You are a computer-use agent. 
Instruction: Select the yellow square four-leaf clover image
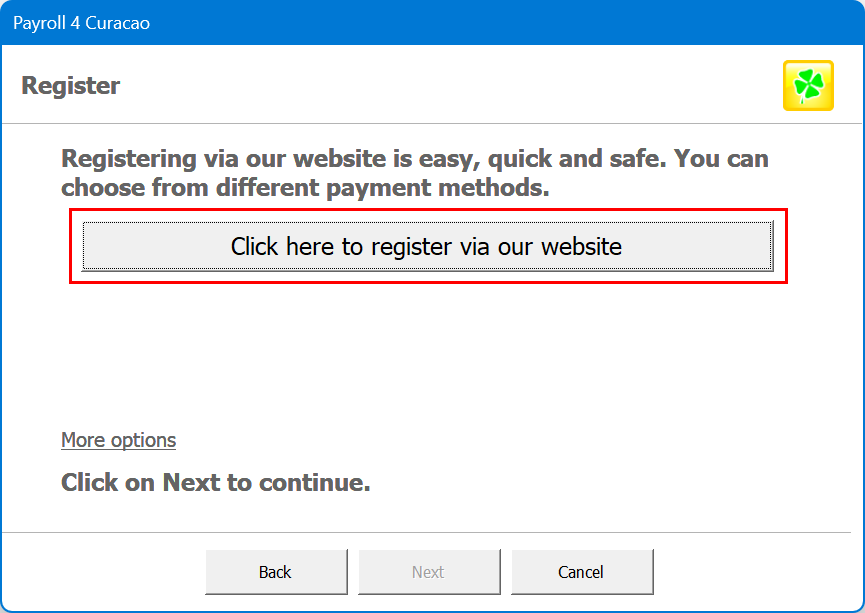(x=808, y=86)
